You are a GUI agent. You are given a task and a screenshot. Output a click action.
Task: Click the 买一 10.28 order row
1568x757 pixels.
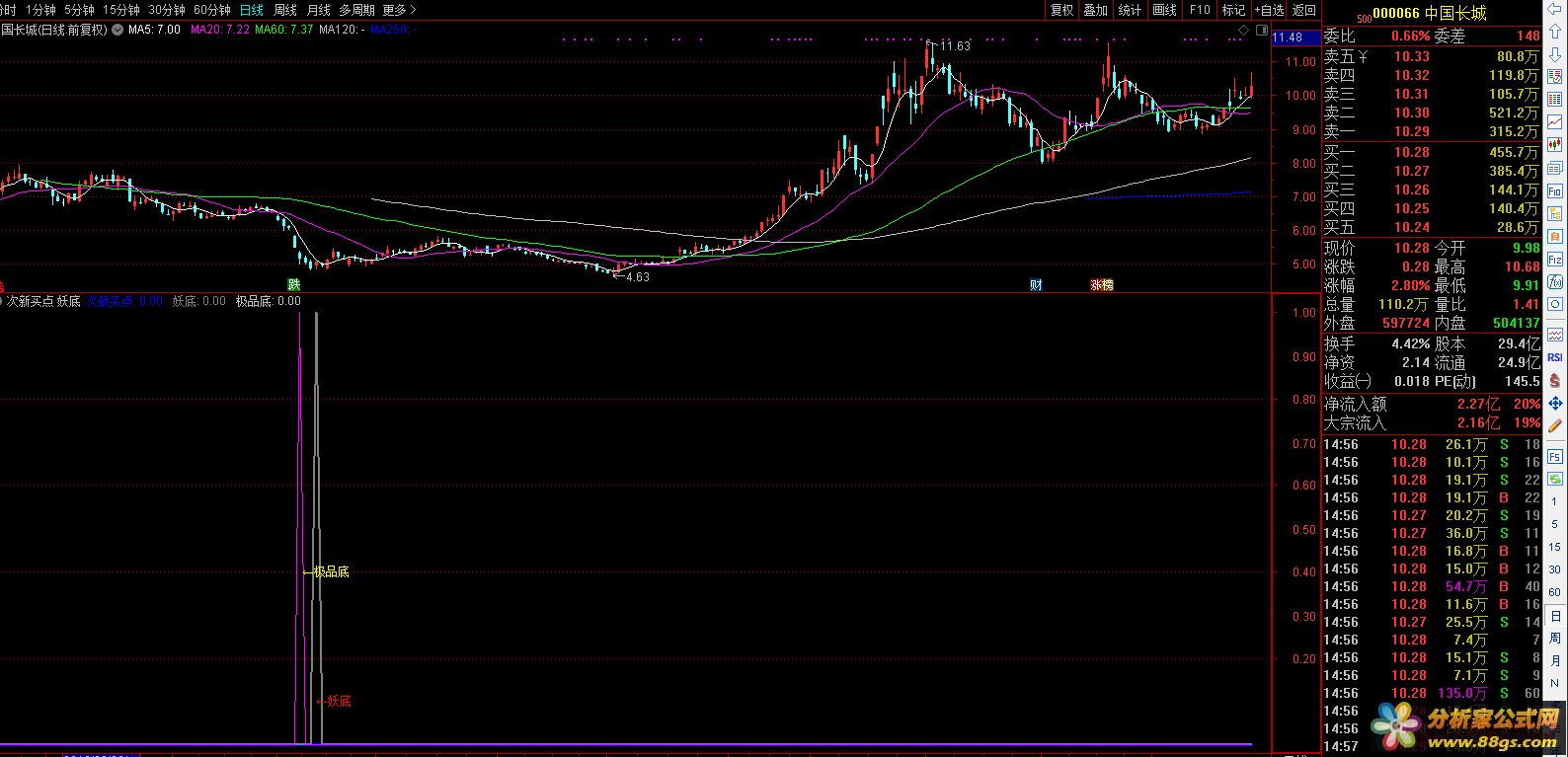tap(1431, 152)
